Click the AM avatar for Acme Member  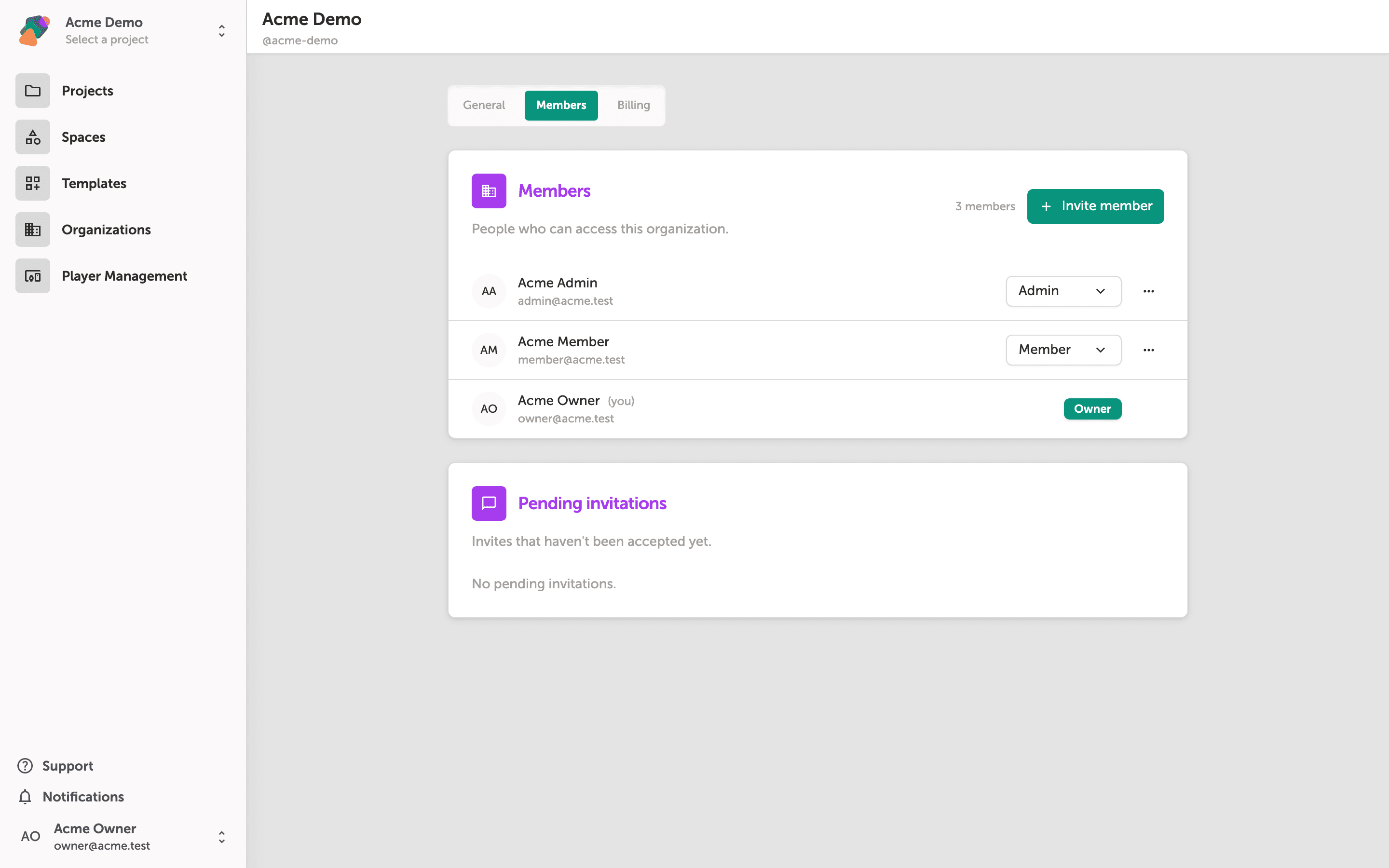(x=489, y=350)
